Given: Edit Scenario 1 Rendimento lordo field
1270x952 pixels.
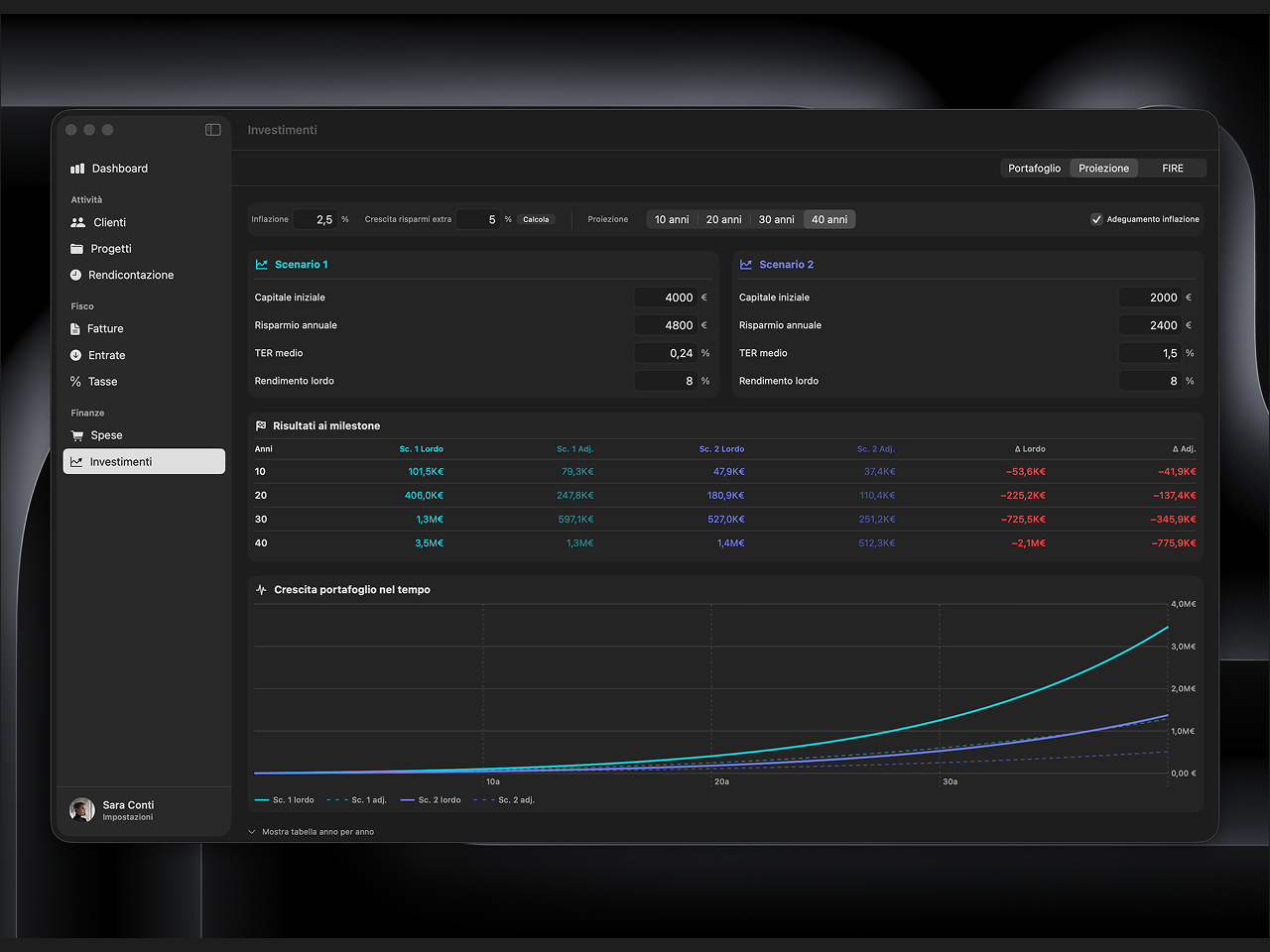Looking at the screenshot, I should pos(666,381).
